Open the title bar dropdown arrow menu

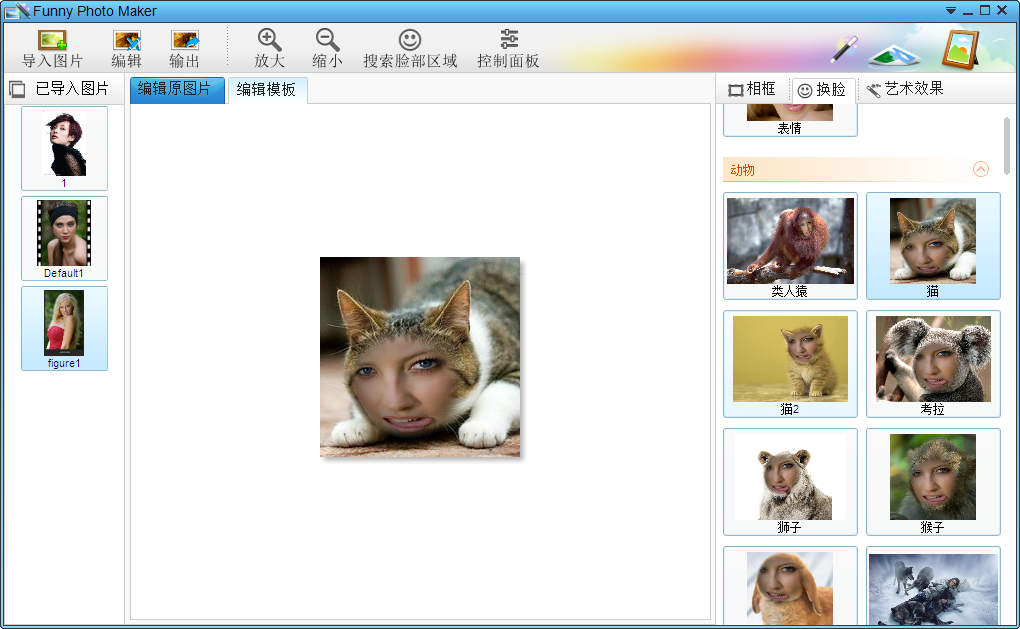click(950, 10)
